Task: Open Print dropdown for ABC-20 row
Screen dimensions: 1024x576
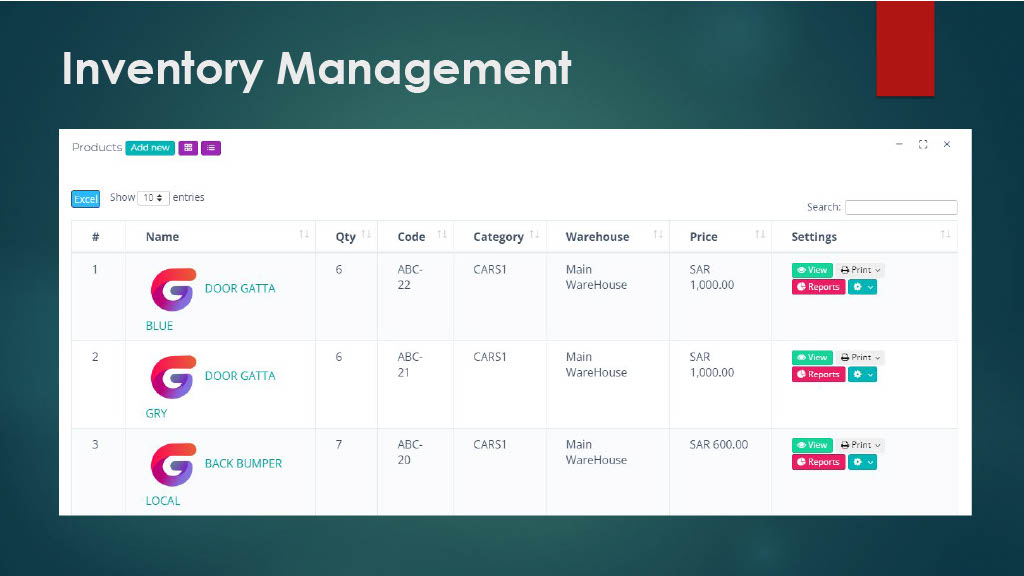Action: (860, 445)
